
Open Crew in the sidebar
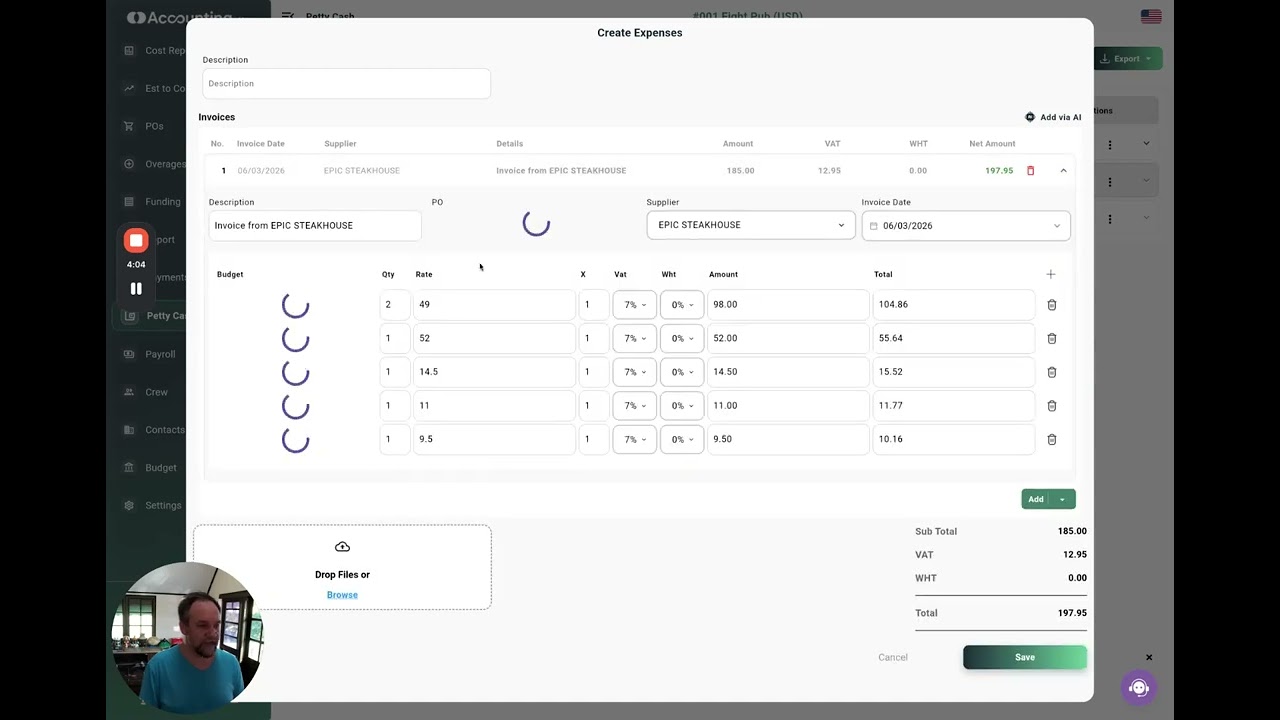pyautogui.click(x=147, y=392)
